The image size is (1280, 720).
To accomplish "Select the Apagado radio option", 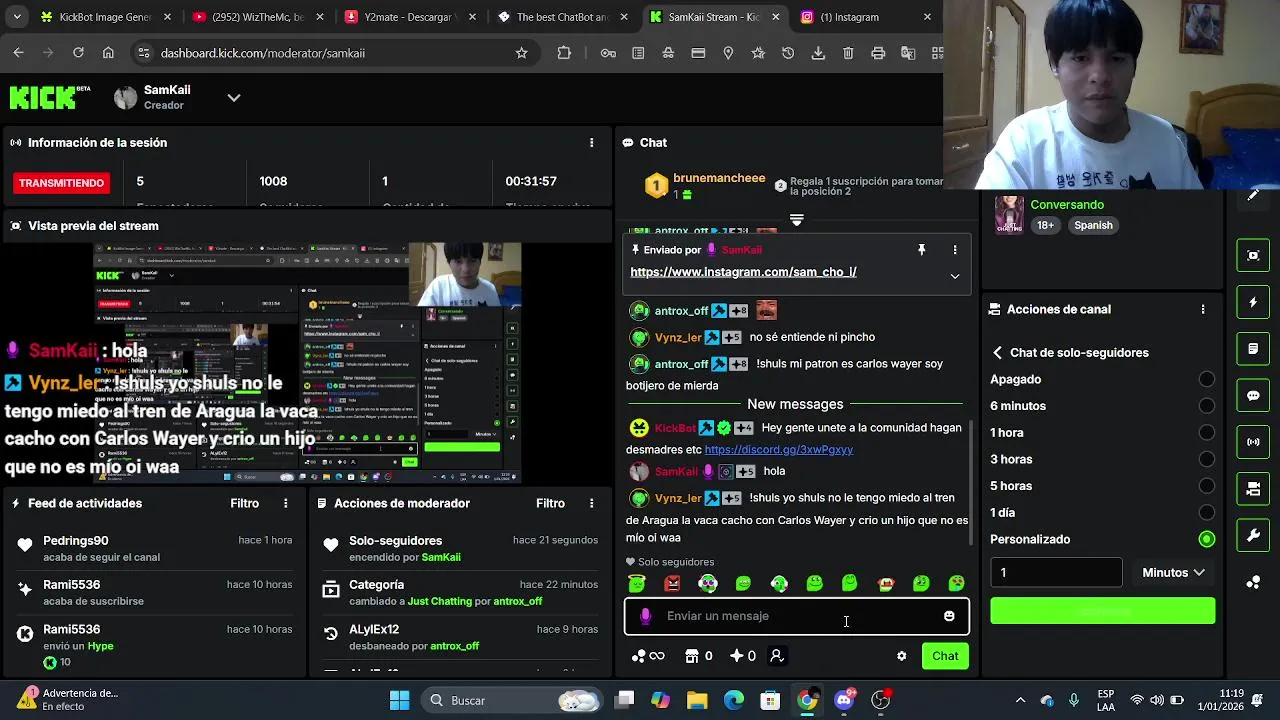I will [x=1207, y=379].
